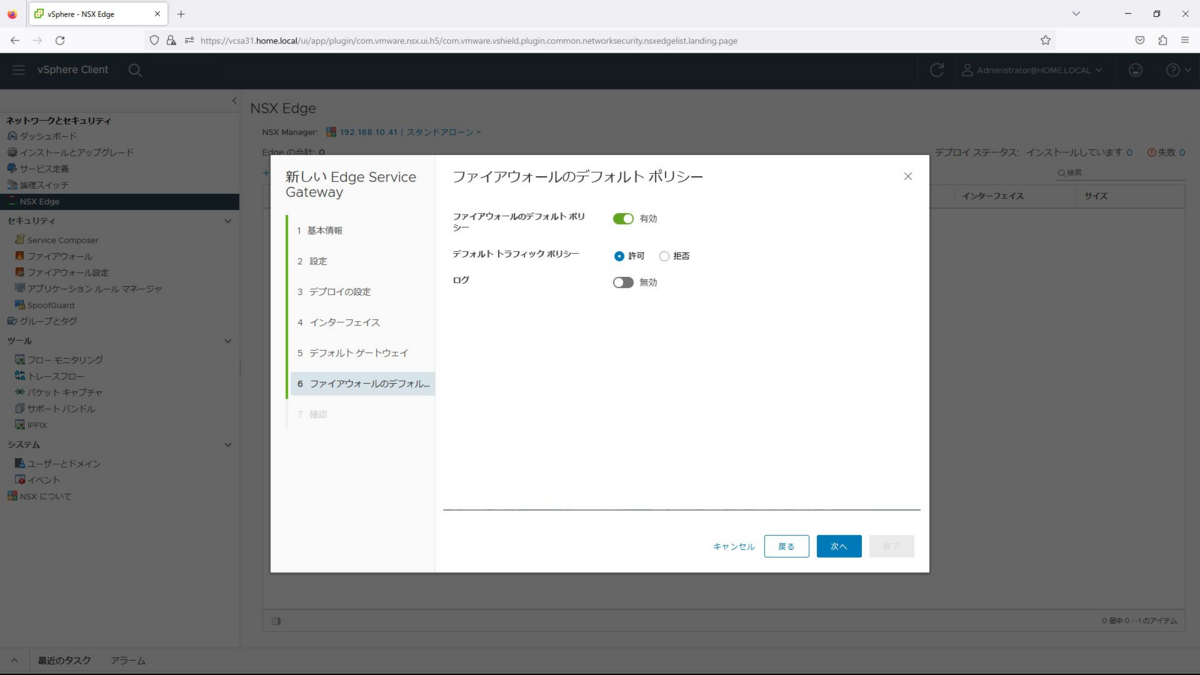Open the vSphere Client hamburger menu
This screenshot has height=675, width=1200.
[18, 70]
